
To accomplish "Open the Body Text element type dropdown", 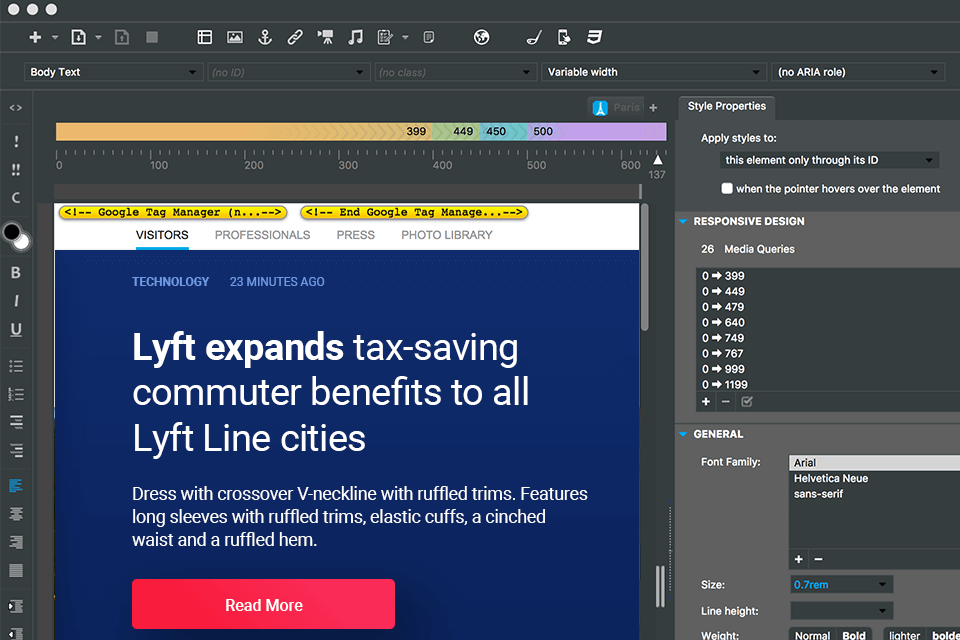I will pyautogui.click(x=113, y=72).
